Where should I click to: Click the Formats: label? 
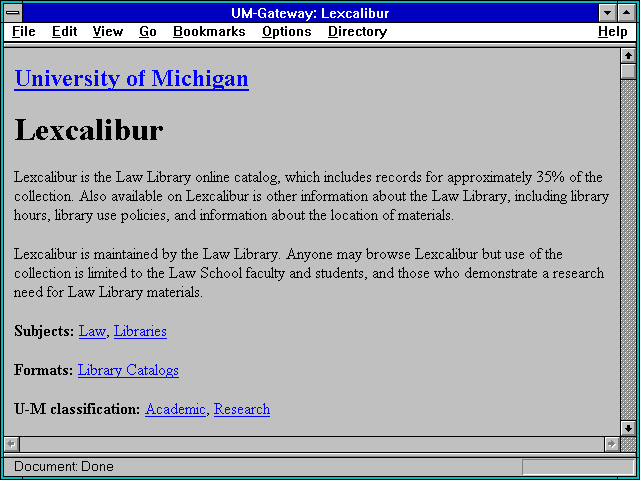coord(44,370)
